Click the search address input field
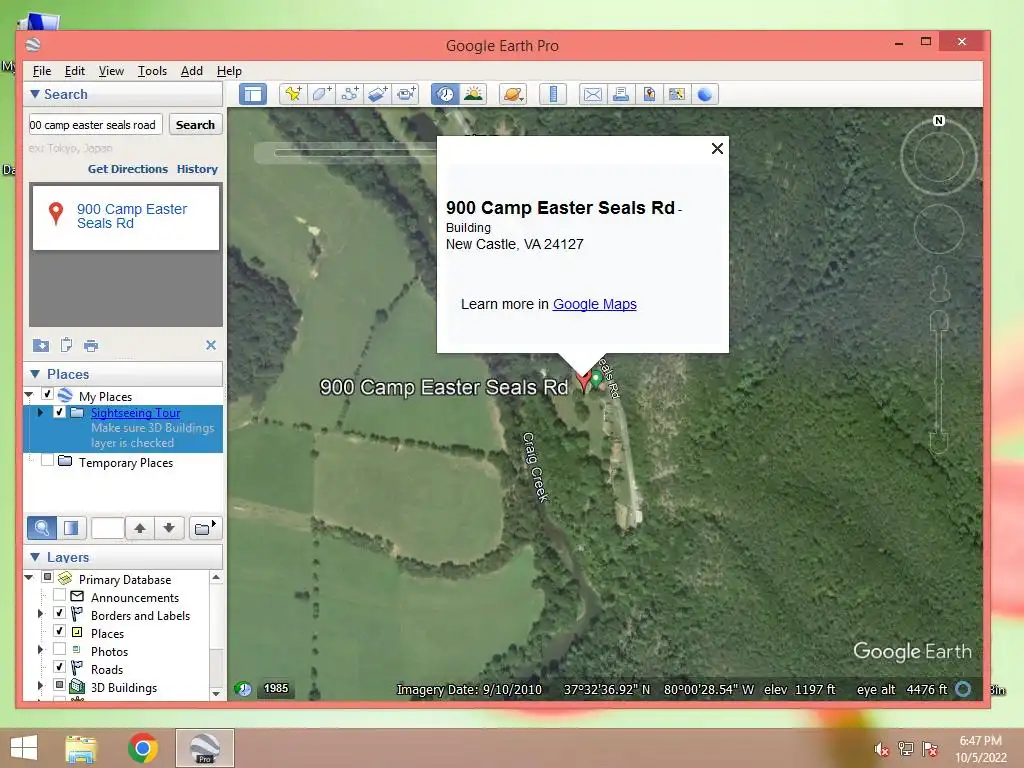This screenshot has height=768, width=1024. pos(95,125)
